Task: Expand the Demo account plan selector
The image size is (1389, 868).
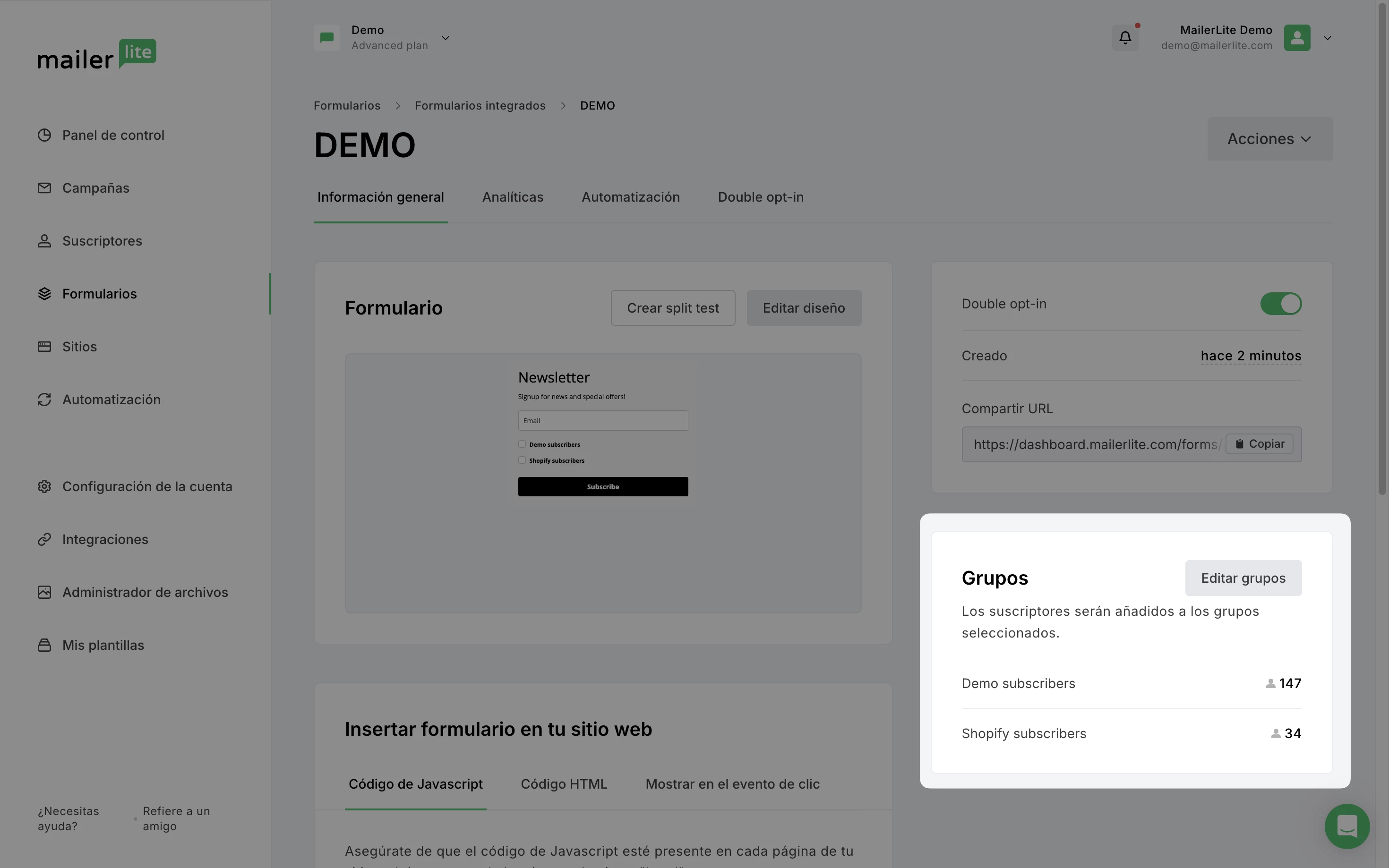Action: pos(445,38)
